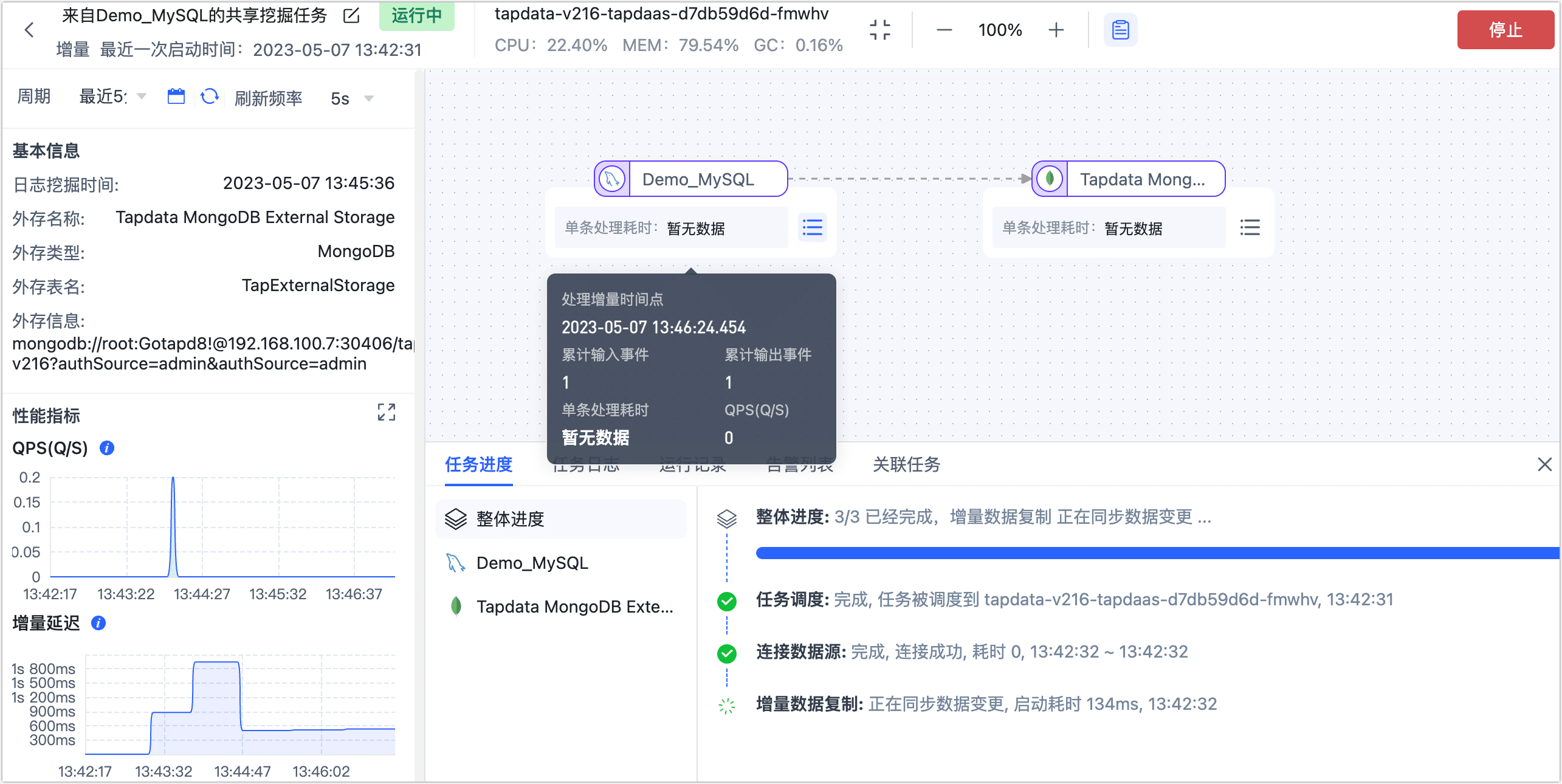Select Demo_MySQL in the progress list
This screenshot has width=1562, height=784.
point(532,563)
